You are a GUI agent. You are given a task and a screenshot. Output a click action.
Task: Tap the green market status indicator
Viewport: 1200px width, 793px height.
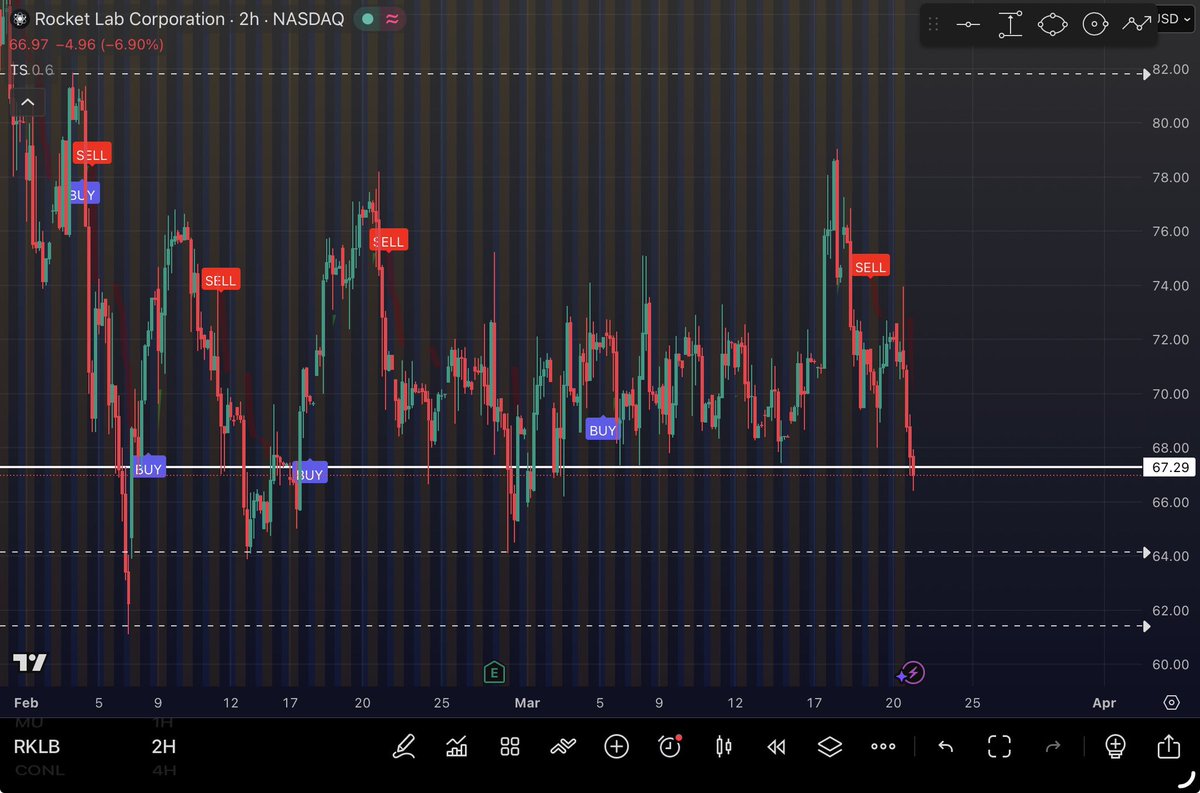coord(368,19)
